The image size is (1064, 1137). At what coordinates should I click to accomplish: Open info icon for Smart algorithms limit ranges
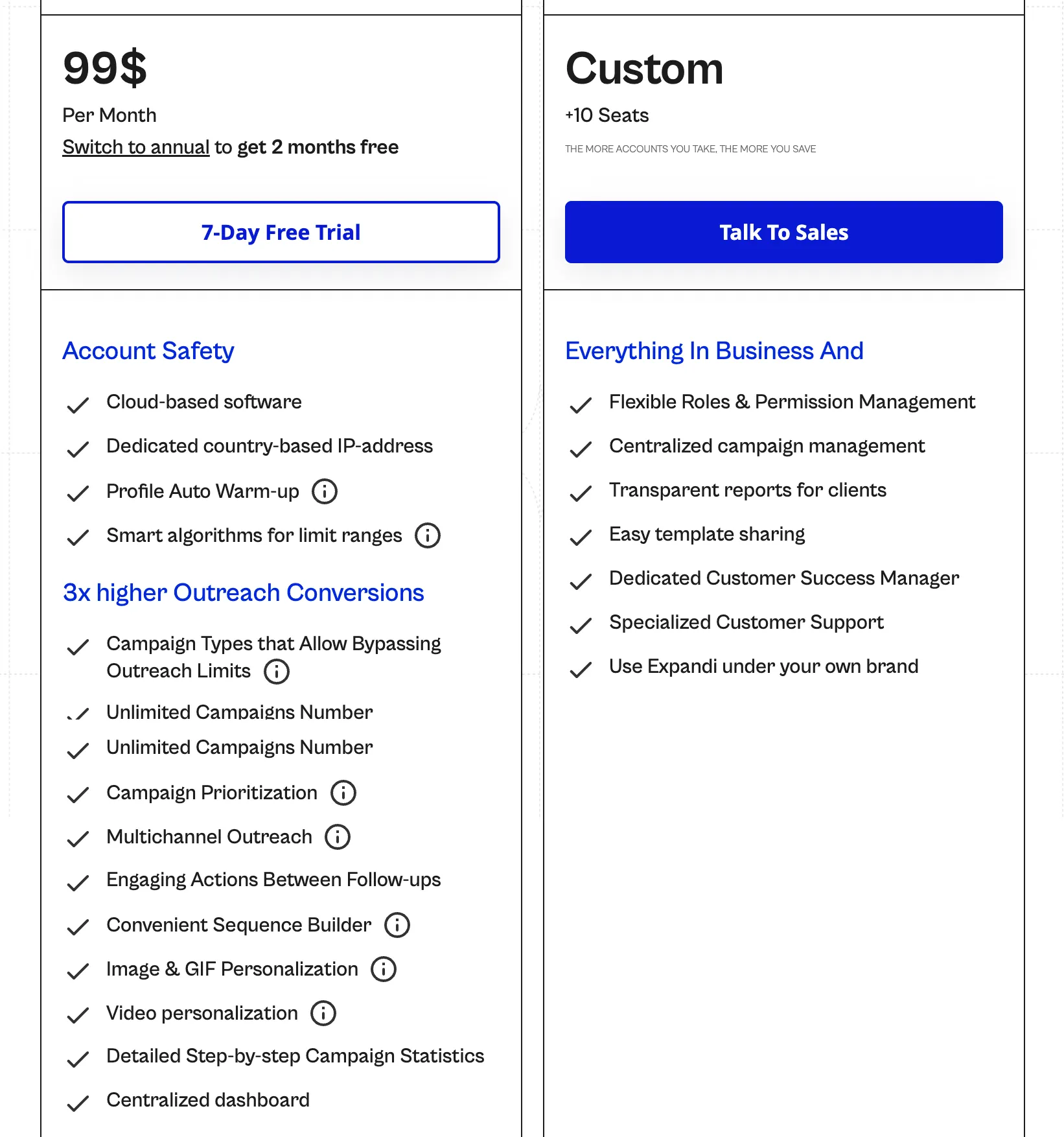point(428,535)
